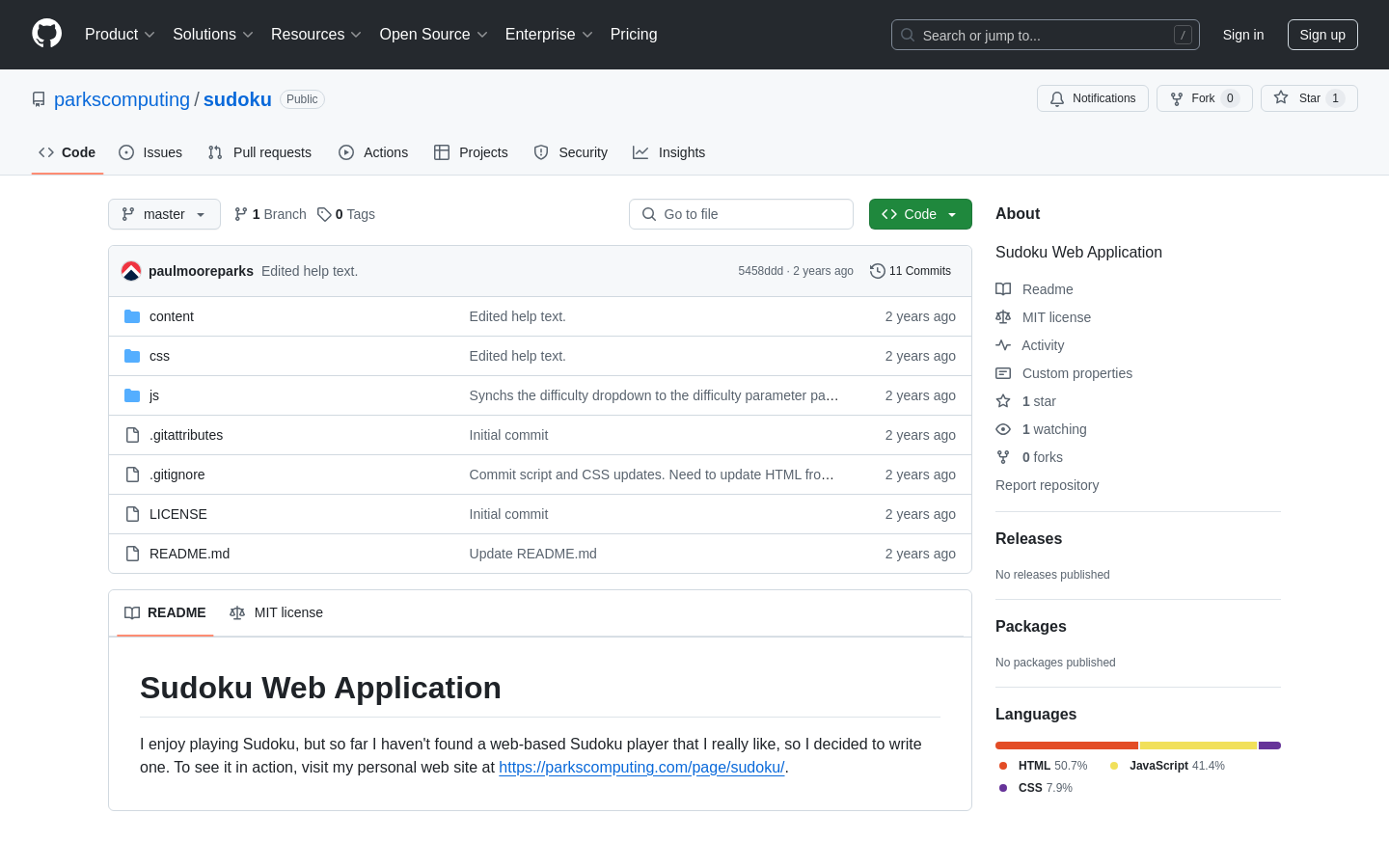View the Insights tab

[669, 152]
